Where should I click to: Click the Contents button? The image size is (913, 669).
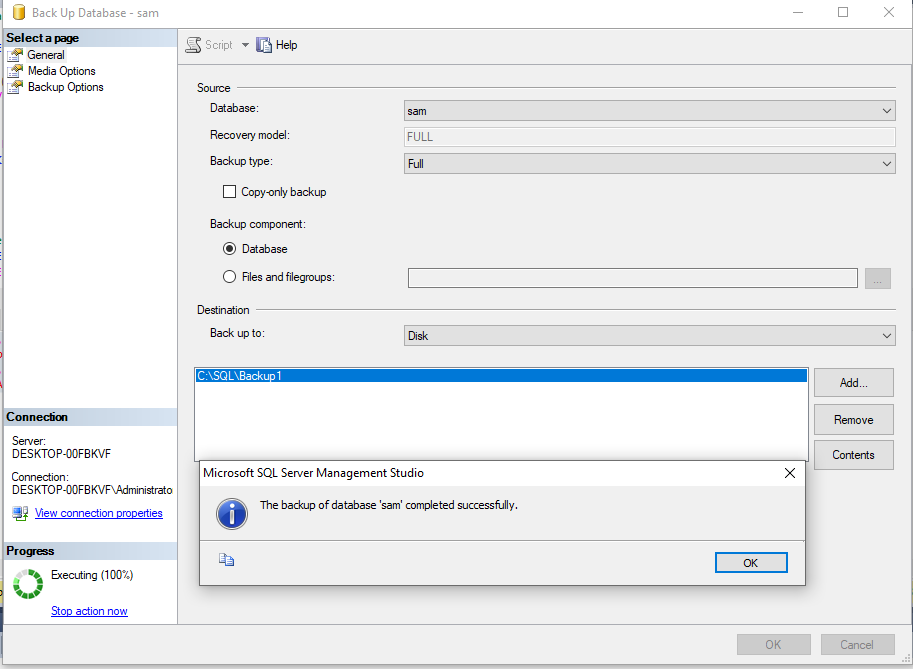tap(854, 455)
